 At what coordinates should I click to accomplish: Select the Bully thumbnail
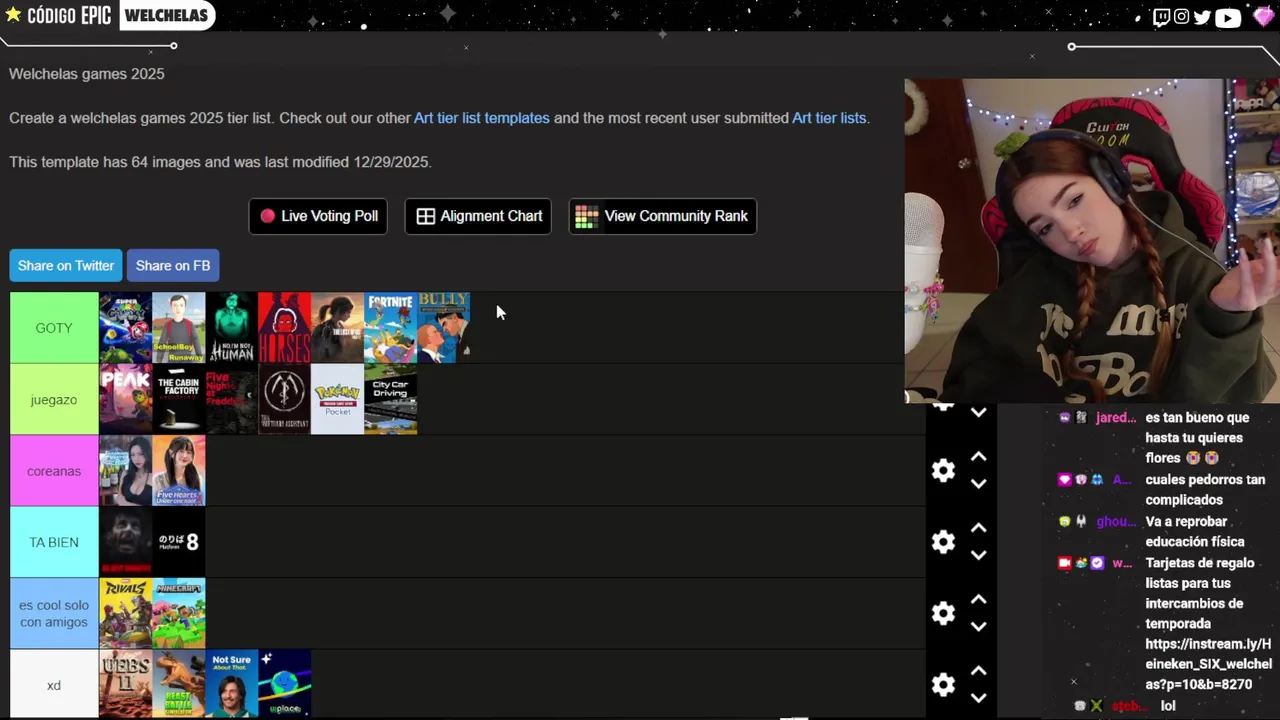pos(443,328)
